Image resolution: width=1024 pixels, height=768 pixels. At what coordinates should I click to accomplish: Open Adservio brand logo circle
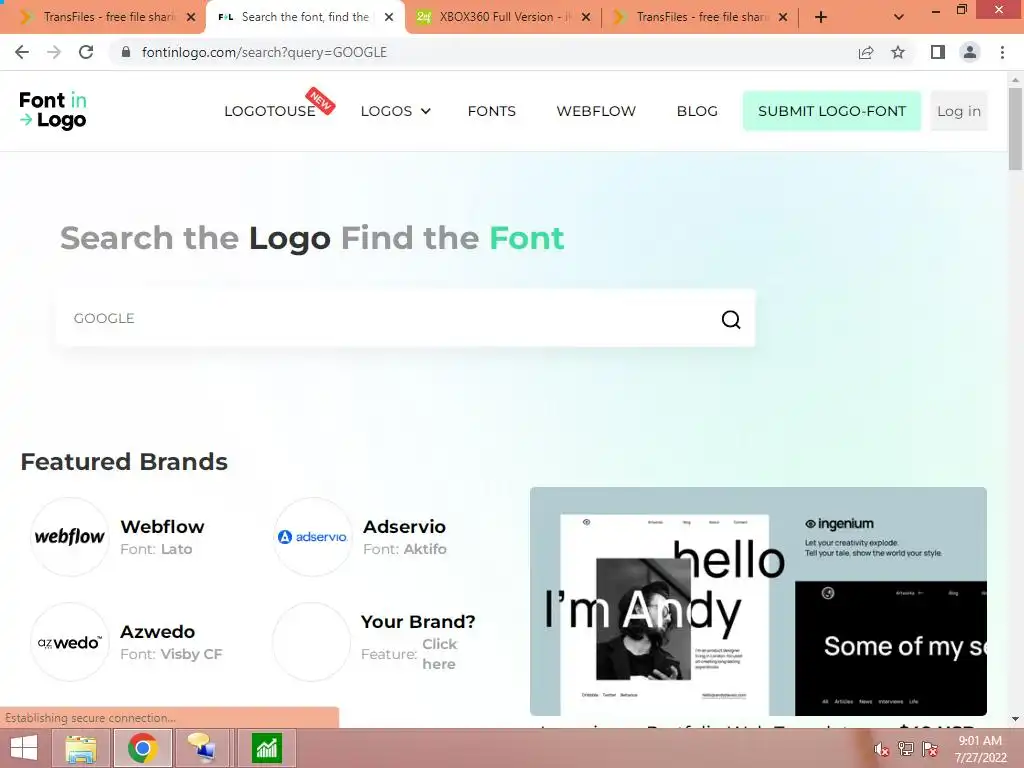tap(312, 537)
